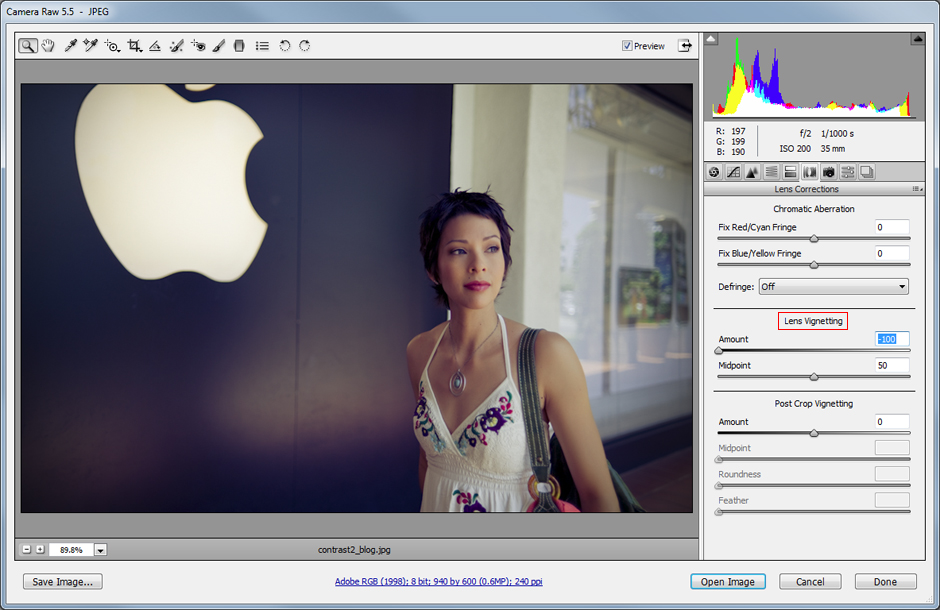Toggle full screen mode icon

tap(685, 46)
